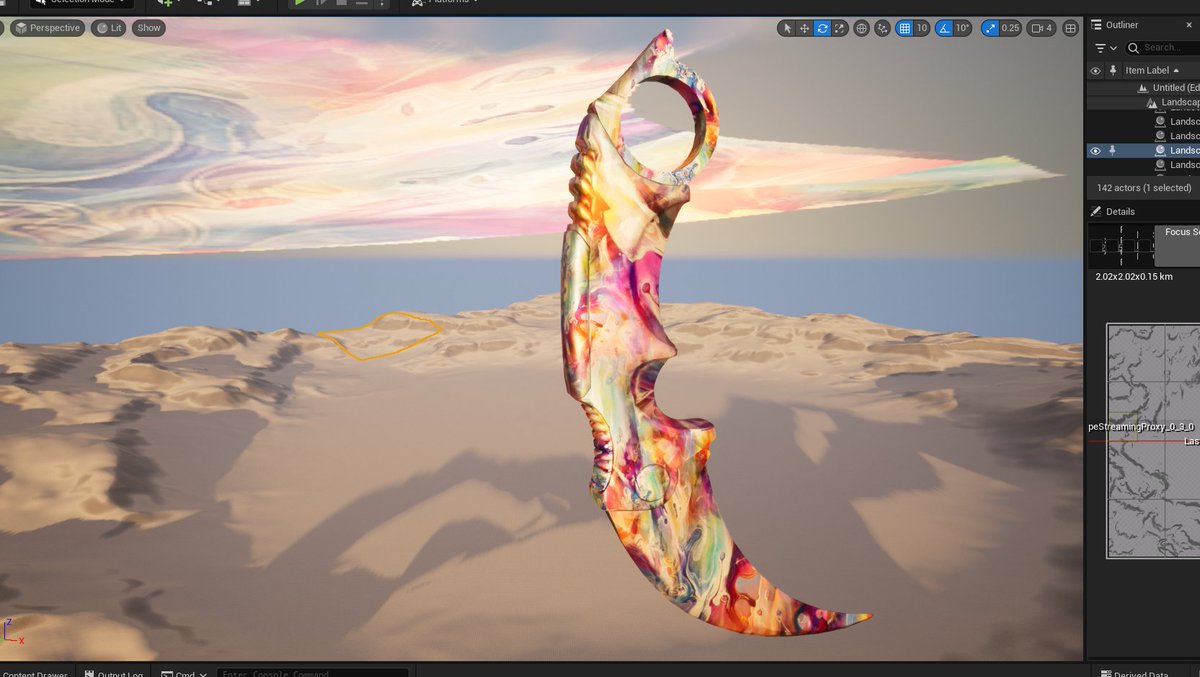Click the 2.02x2.02x0.15 km size text
The width and height of the screenshot is (1200, 677).
tap(1134, 277)
